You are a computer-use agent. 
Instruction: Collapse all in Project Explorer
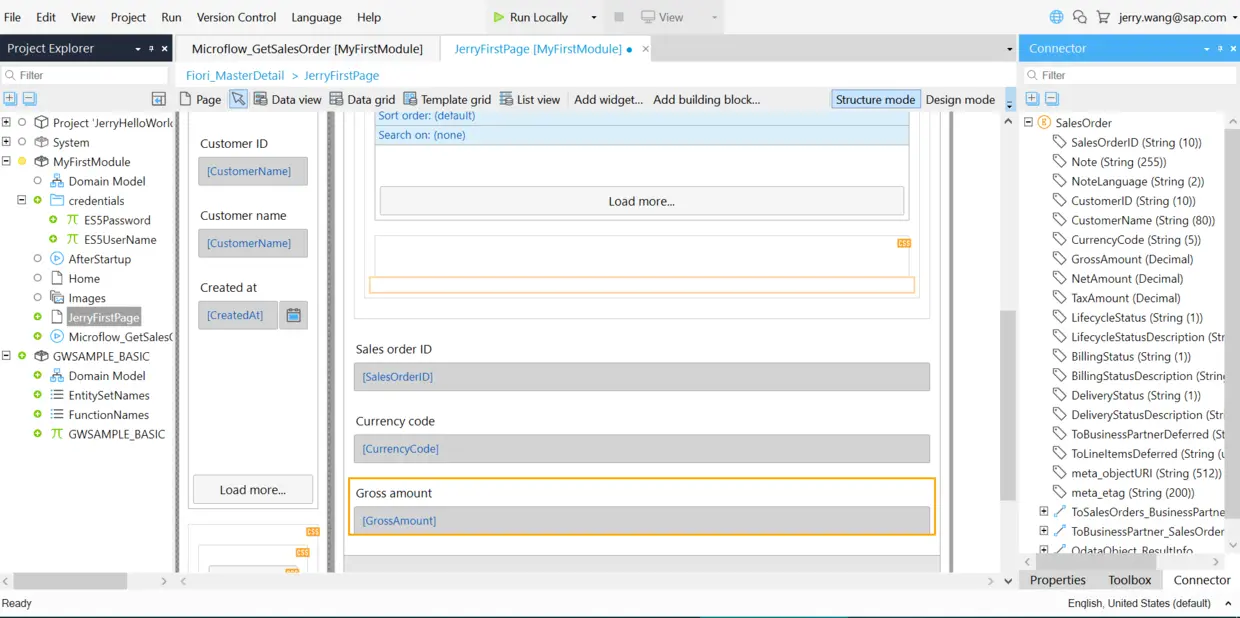coord(30,98)
